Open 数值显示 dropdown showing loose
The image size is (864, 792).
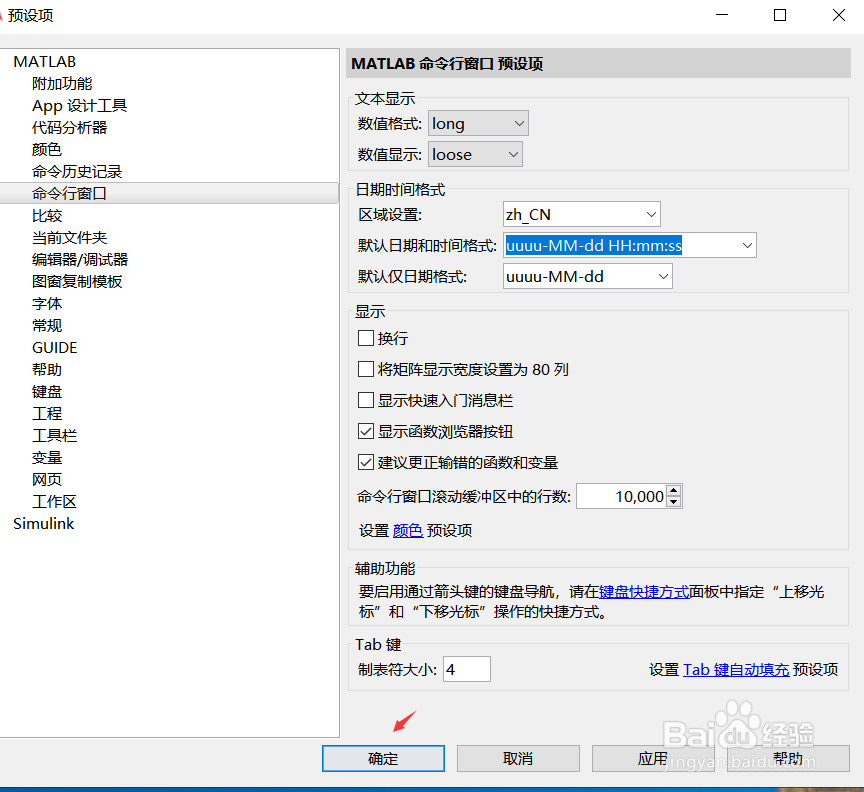(475, 154)
